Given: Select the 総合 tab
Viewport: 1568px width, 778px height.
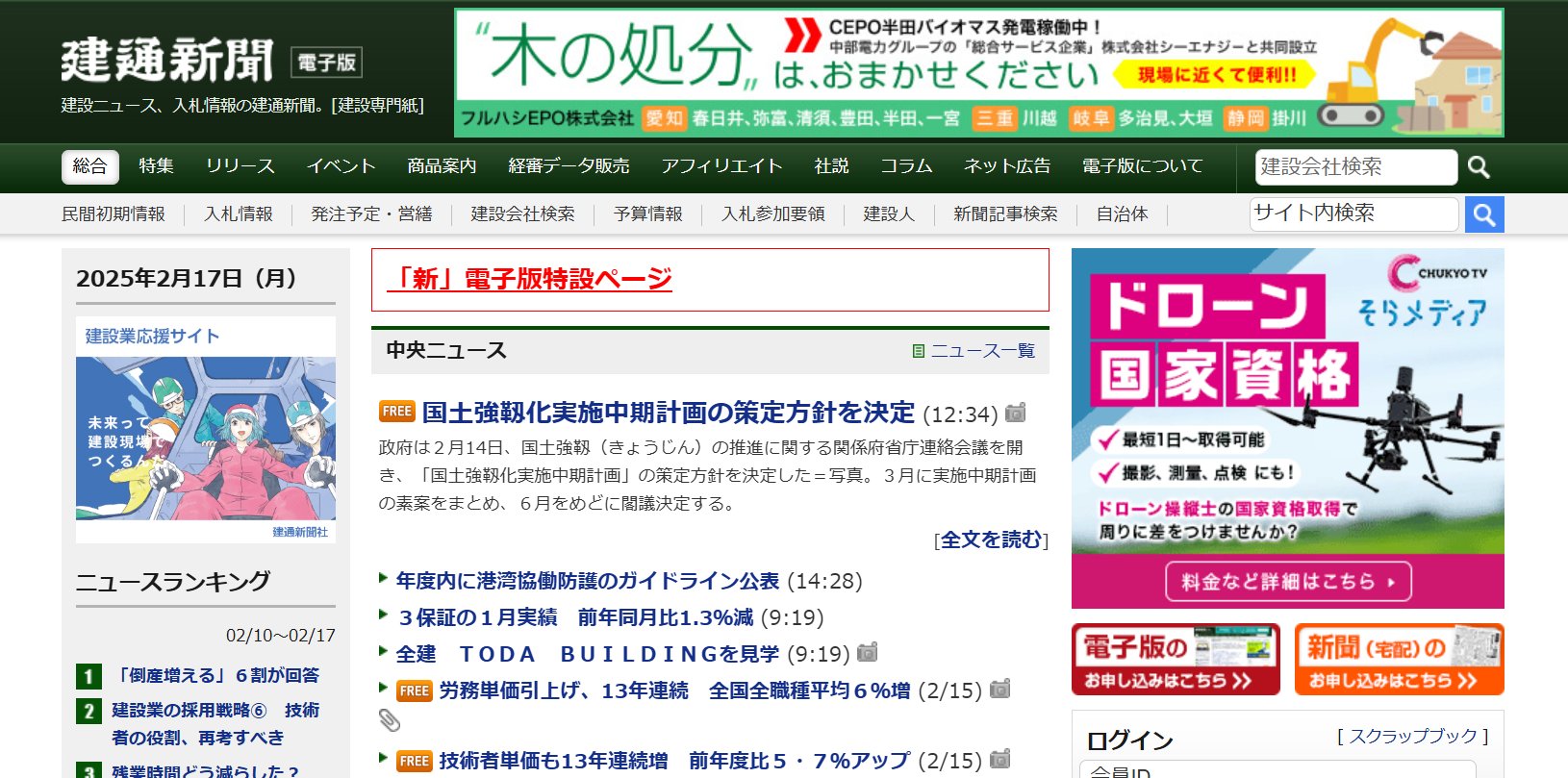Looking at the screenshot, I should pos(89,166).
